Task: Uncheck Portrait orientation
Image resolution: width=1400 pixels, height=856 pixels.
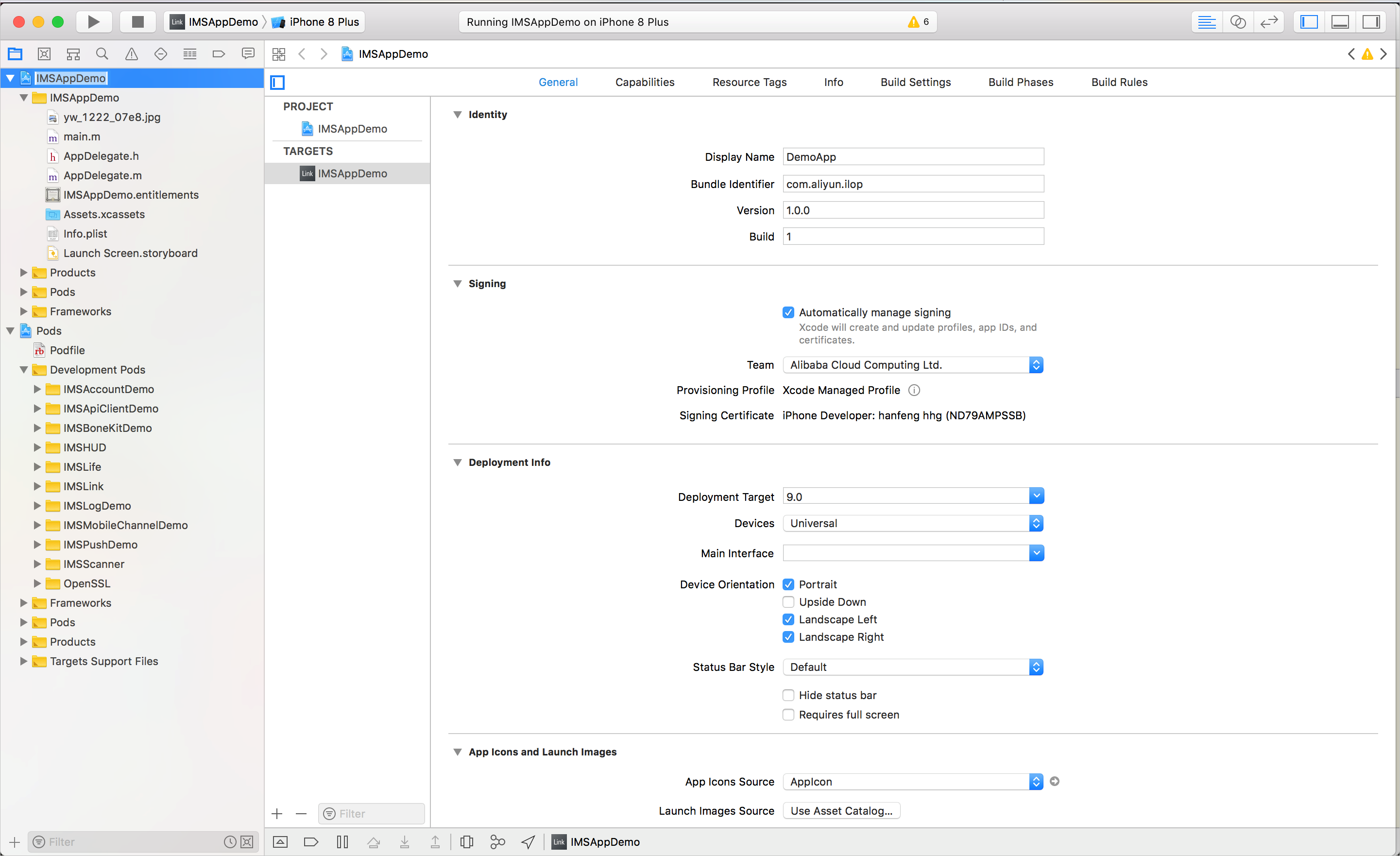Action: (x=788, y=584)
